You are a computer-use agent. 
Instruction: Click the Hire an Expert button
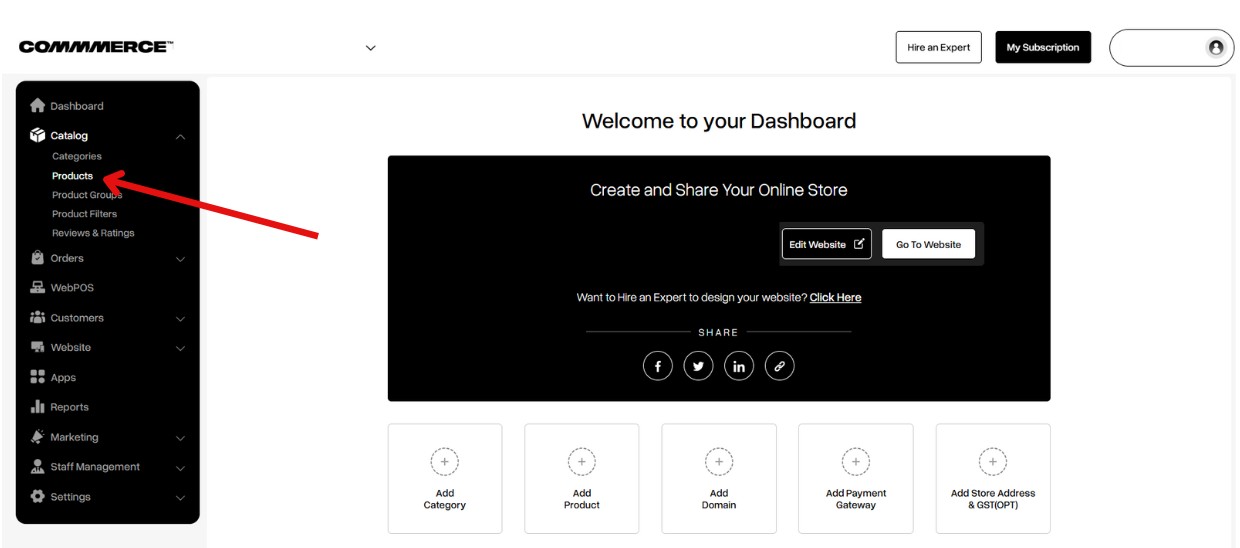(938, 47)
